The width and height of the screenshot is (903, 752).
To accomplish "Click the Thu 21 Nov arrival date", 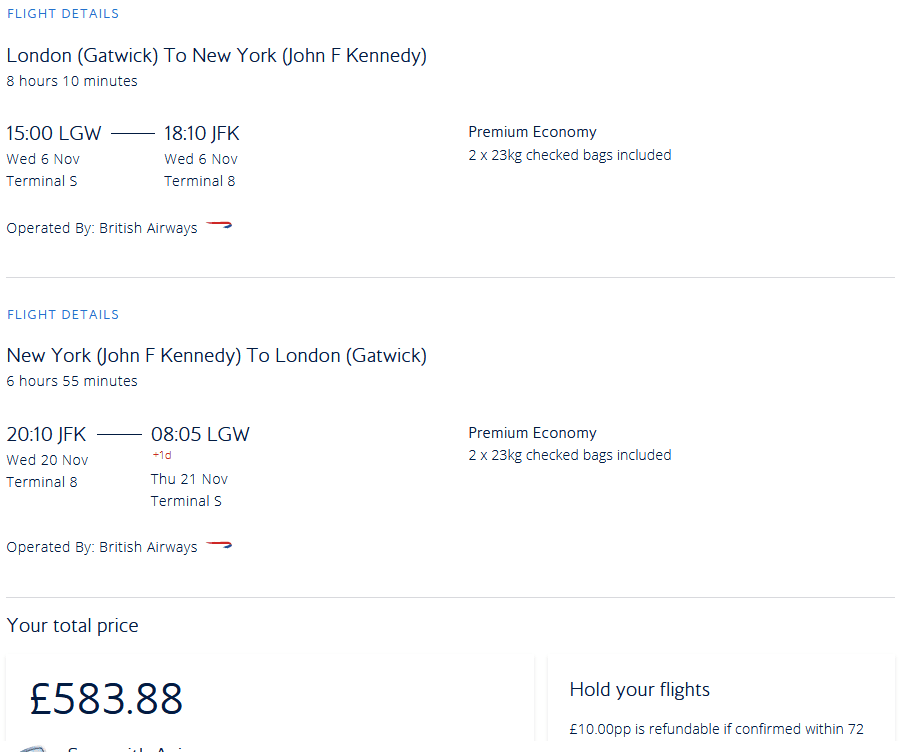I will point(189,479).
